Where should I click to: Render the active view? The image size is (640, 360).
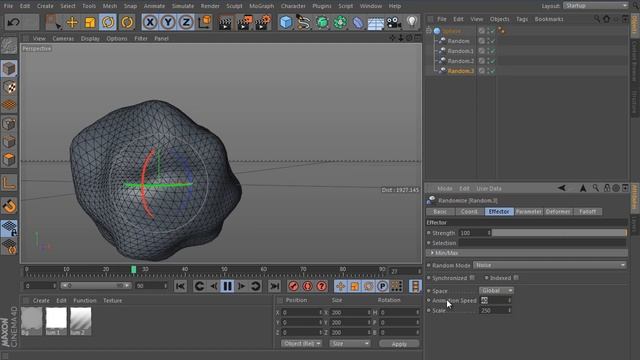[x=224, y=22]
